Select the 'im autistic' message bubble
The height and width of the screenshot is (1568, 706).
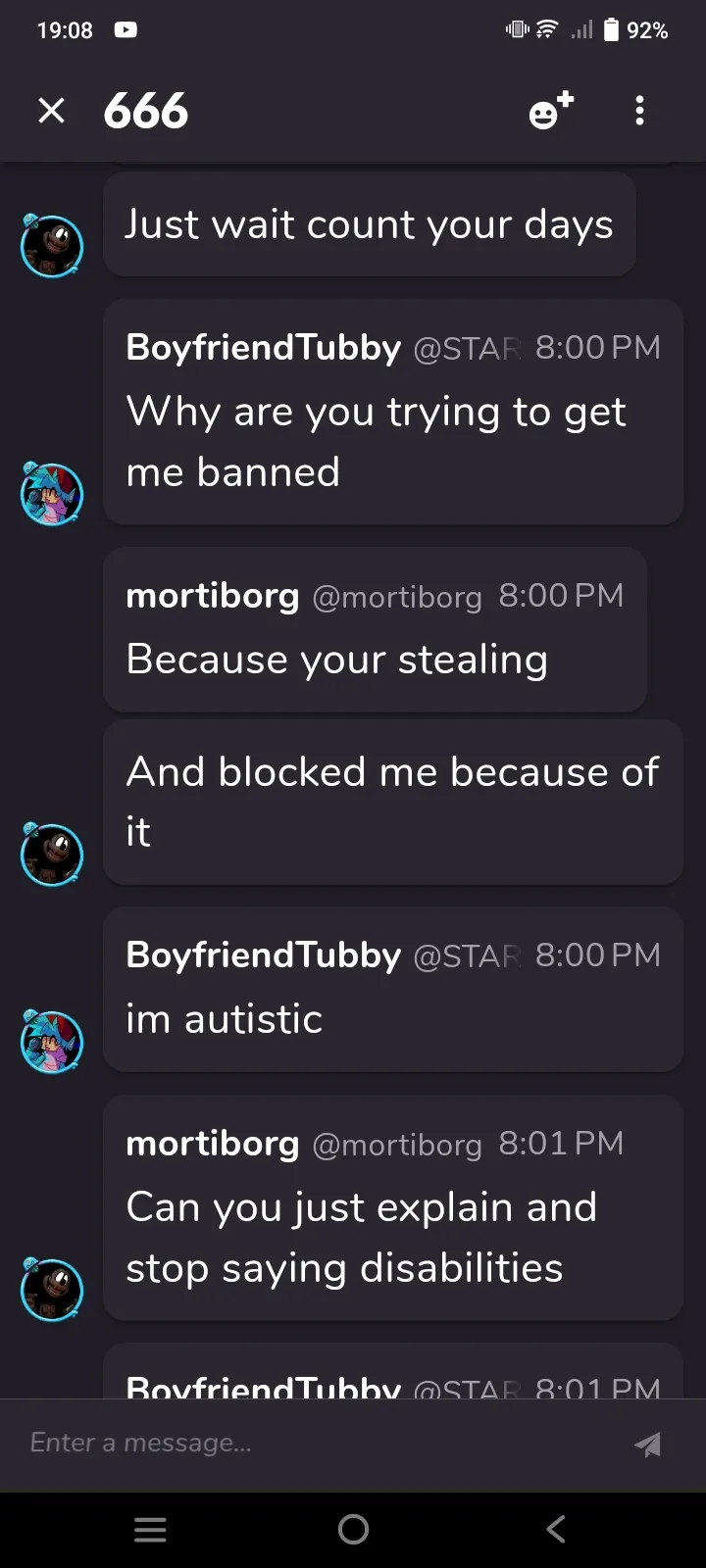tap(392, 1020)
